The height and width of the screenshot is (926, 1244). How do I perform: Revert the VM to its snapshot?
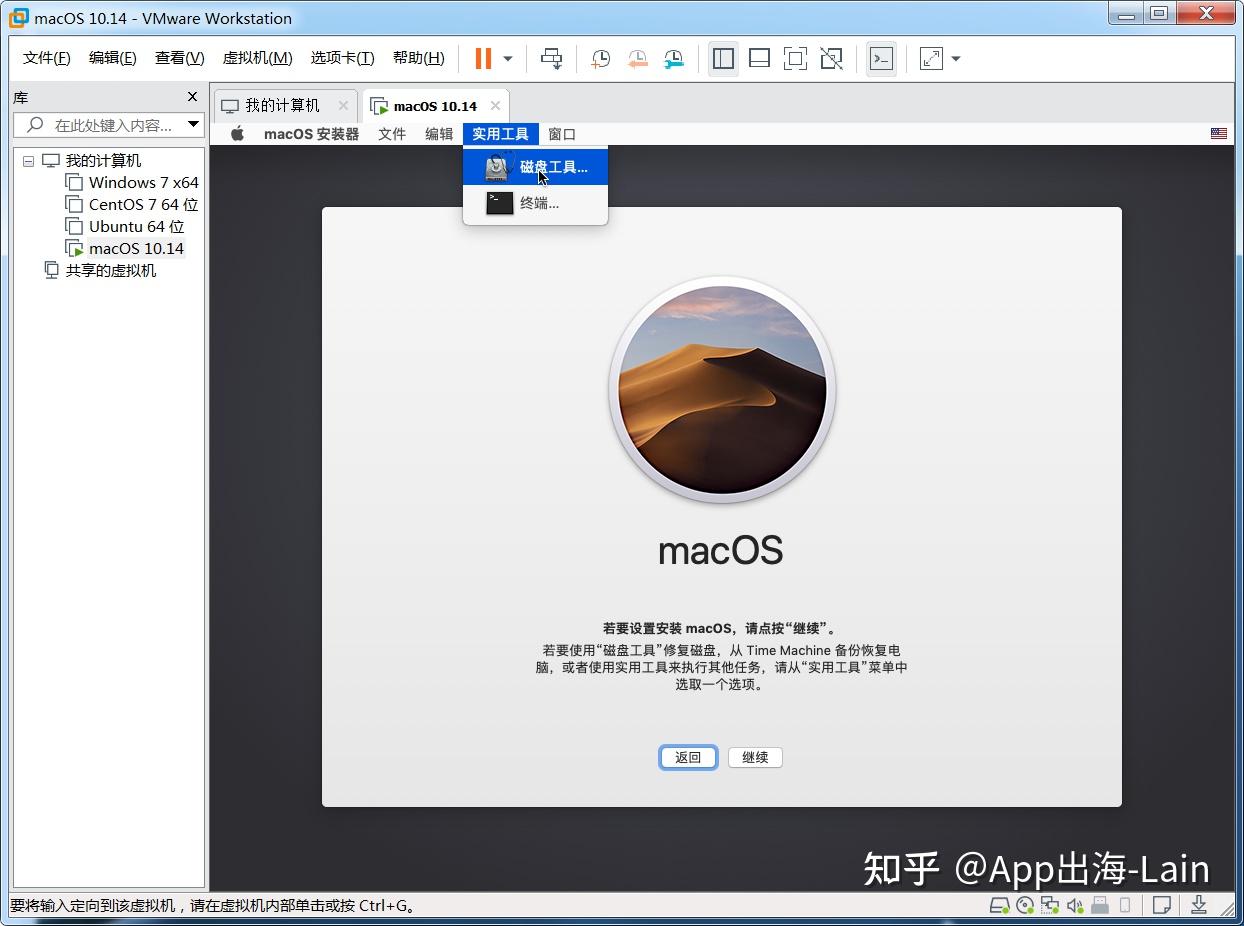click(637, 59)
